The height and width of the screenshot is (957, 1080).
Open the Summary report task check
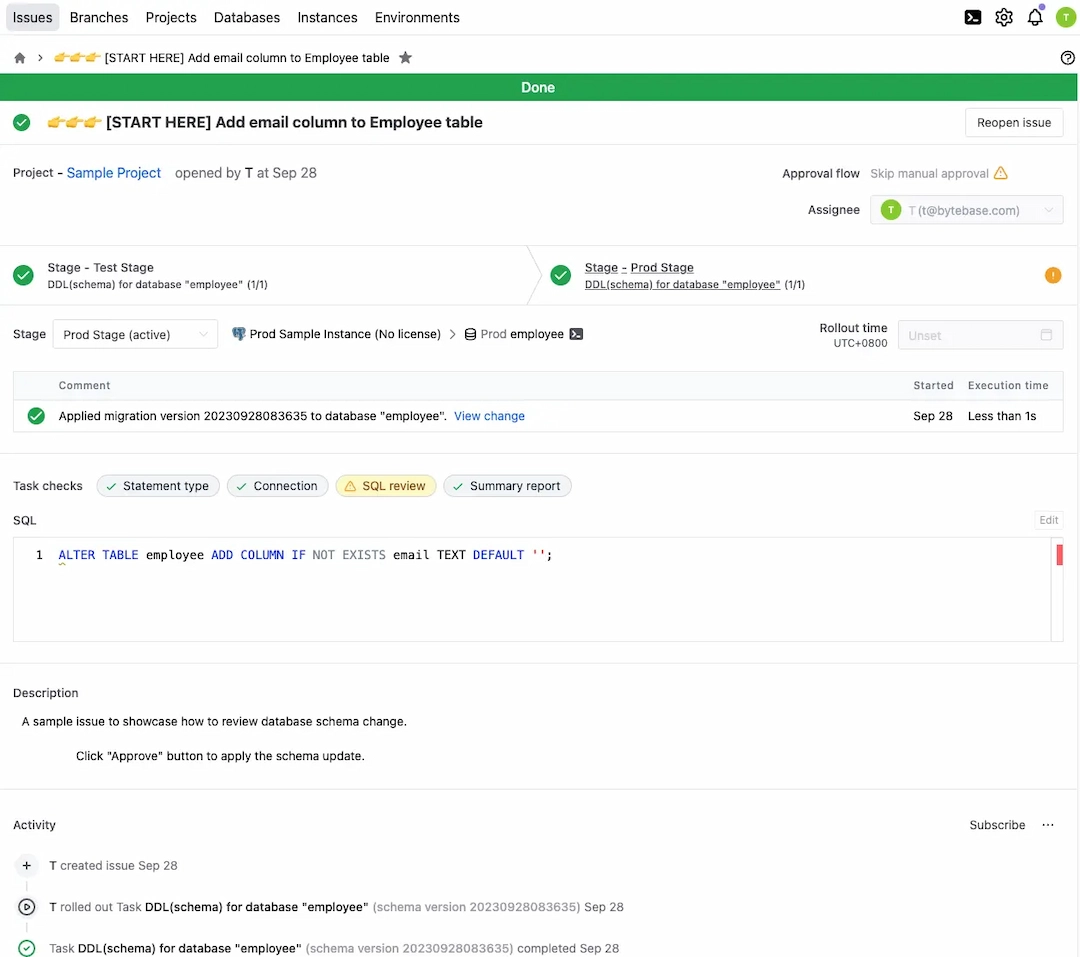pyautogui.click(x=507, y=486)
